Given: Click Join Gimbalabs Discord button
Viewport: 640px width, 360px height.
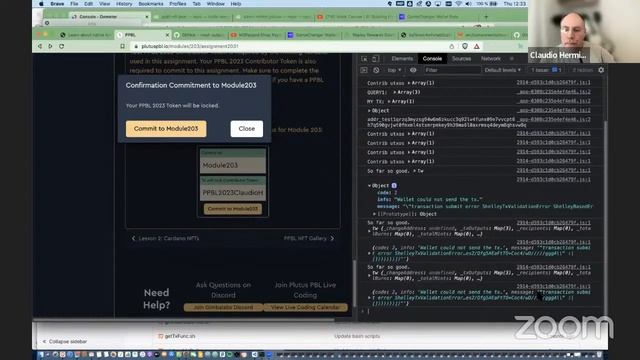Looking at the screenshot, I should click(x=223, y=307).
